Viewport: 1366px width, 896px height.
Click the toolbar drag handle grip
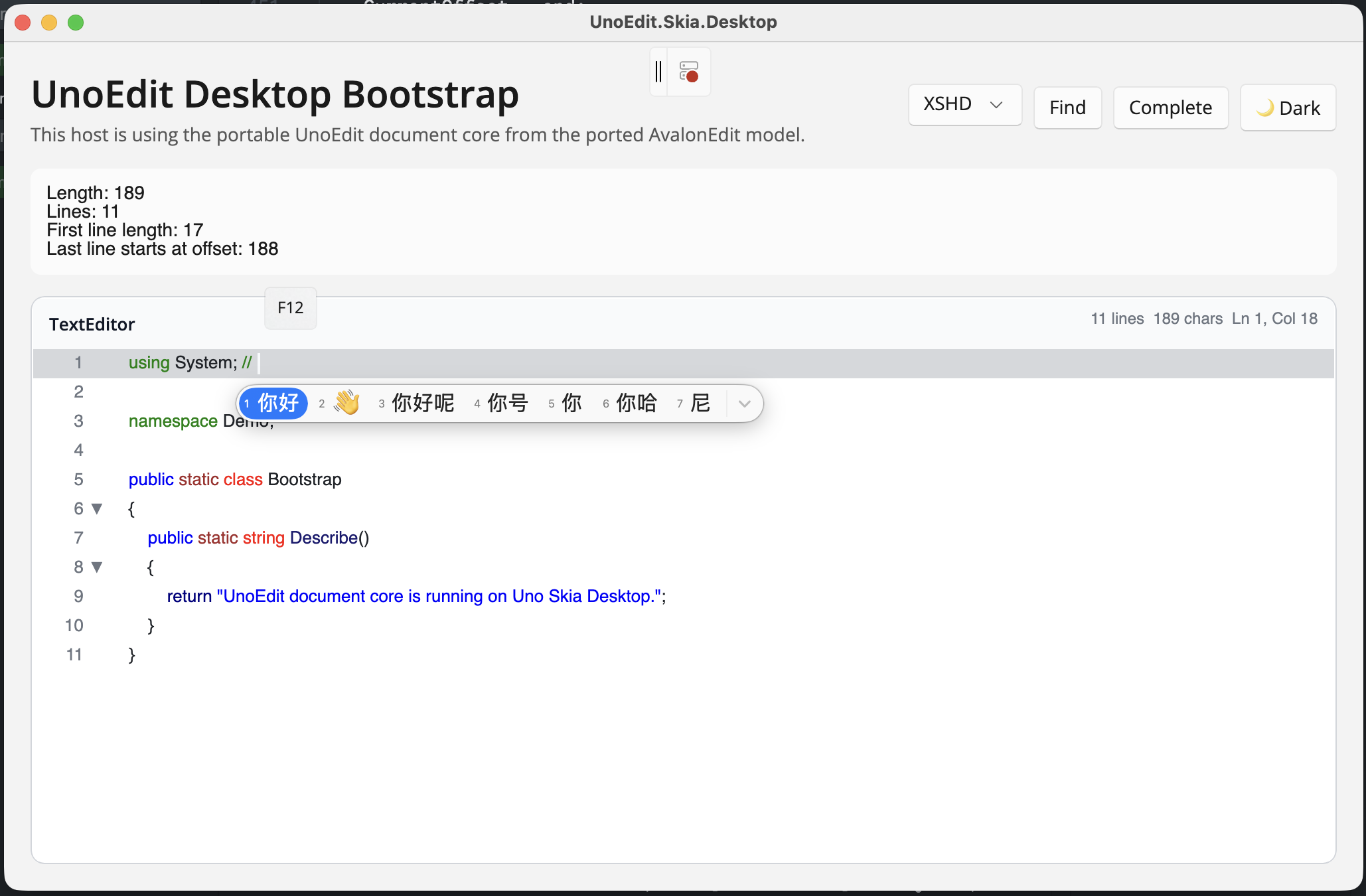[658, 72]
